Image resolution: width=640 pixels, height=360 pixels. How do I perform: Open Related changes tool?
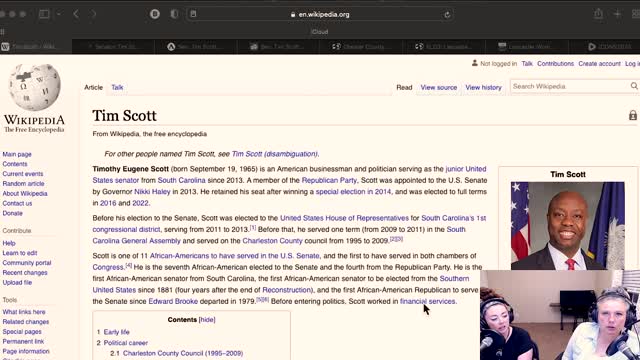[x=26, y=322]
